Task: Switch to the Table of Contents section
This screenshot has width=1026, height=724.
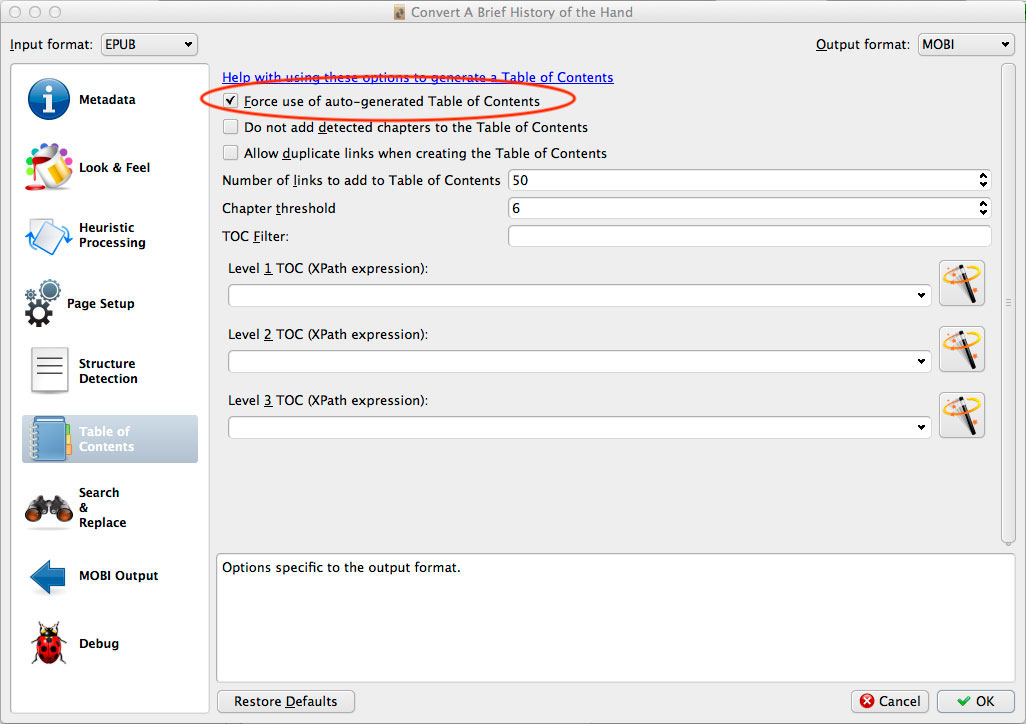Action: tap(109, 438)
